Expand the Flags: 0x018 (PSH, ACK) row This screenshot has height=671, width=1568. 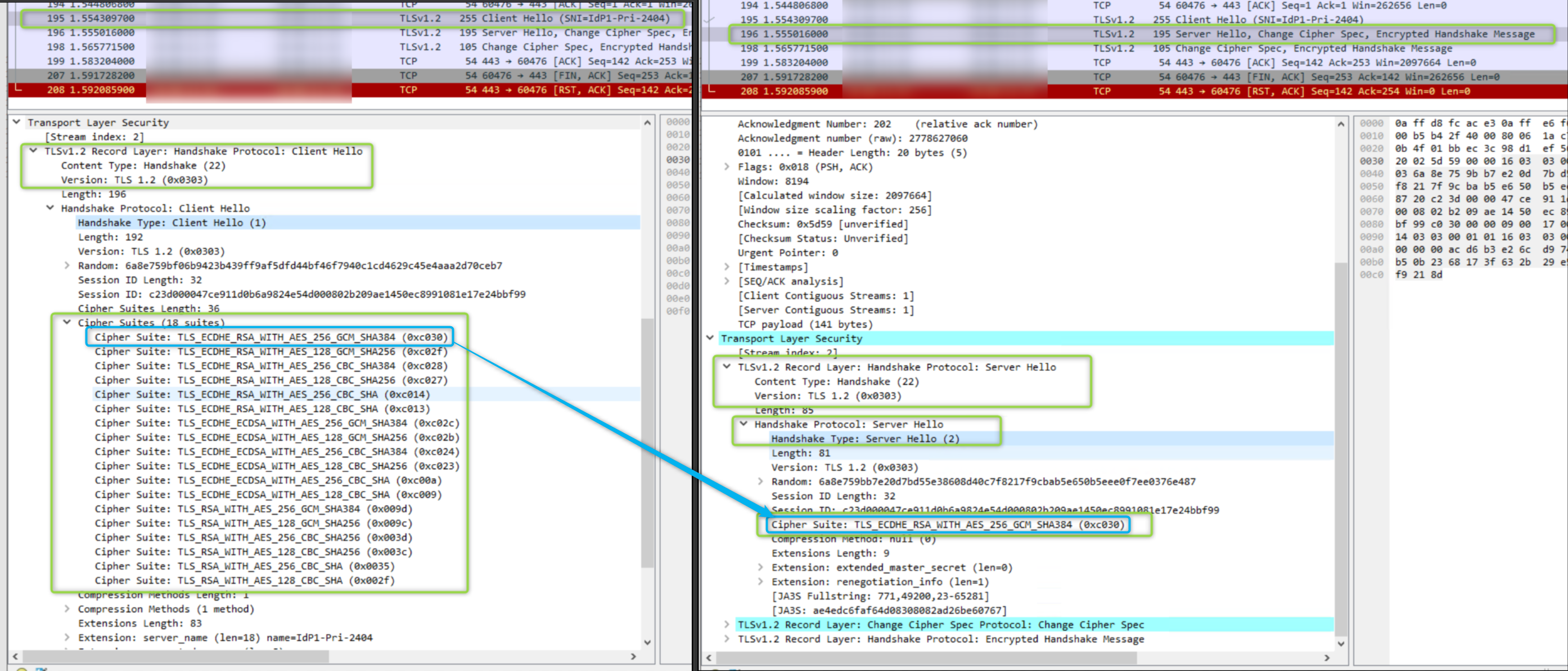point(727,167)
